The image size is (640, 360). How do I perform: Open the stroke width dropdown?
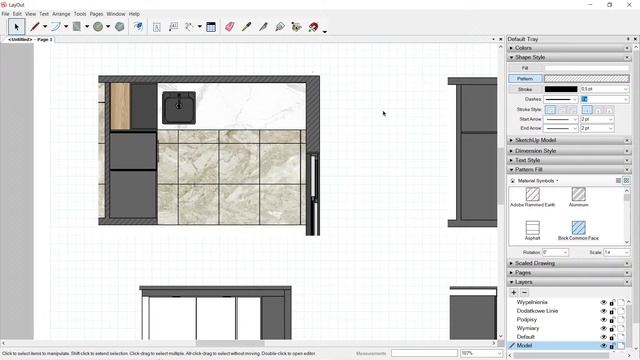(625, 89)
